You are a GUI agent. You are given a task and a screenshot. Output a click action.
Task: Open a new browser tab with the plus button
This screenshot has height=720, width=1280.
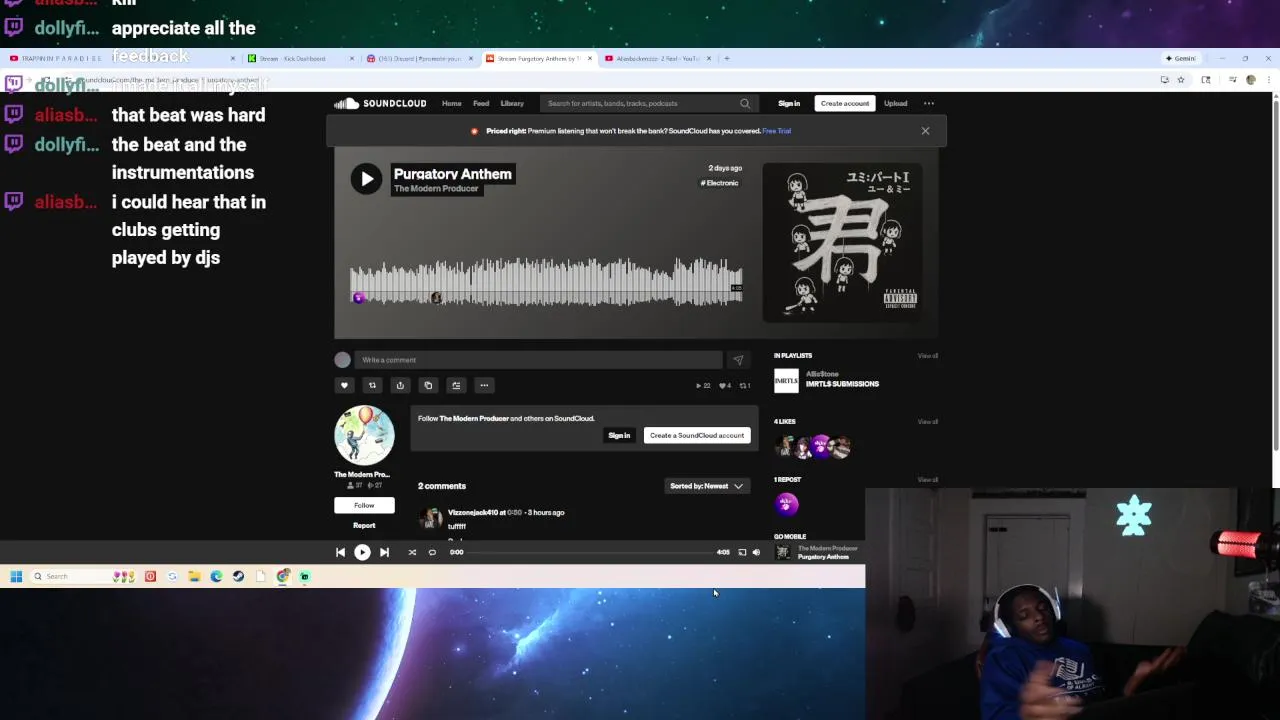click(x=727, y=58)
